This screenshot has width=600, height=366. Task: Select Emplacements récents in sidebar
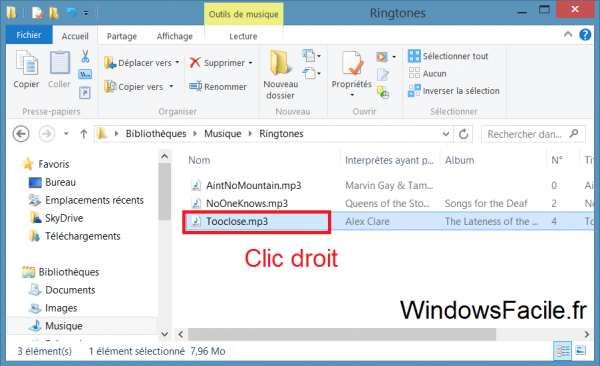click(86, 200)
